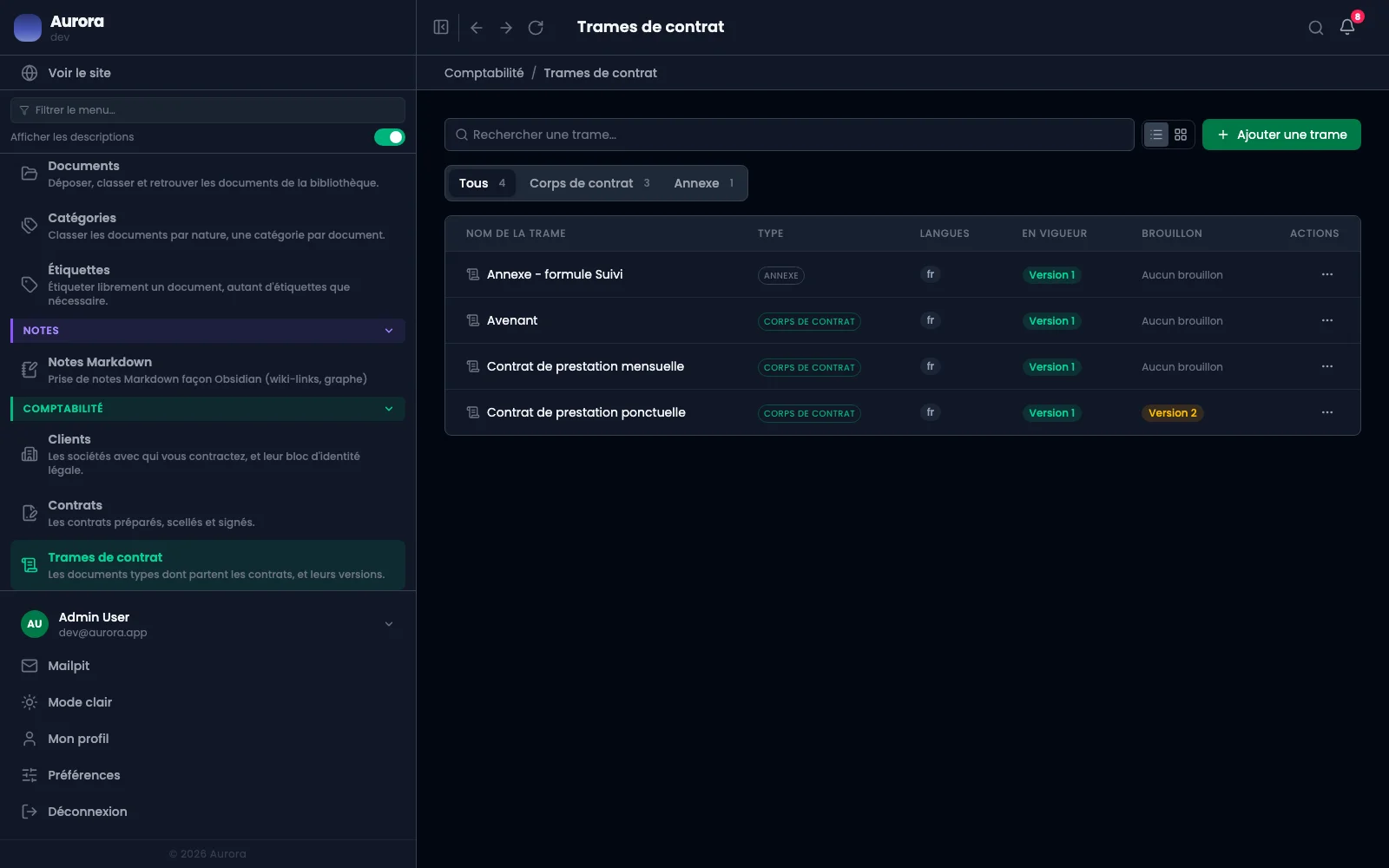Open Documents menu item
This screenshot has height=868, width=1389.
[207, 174]
